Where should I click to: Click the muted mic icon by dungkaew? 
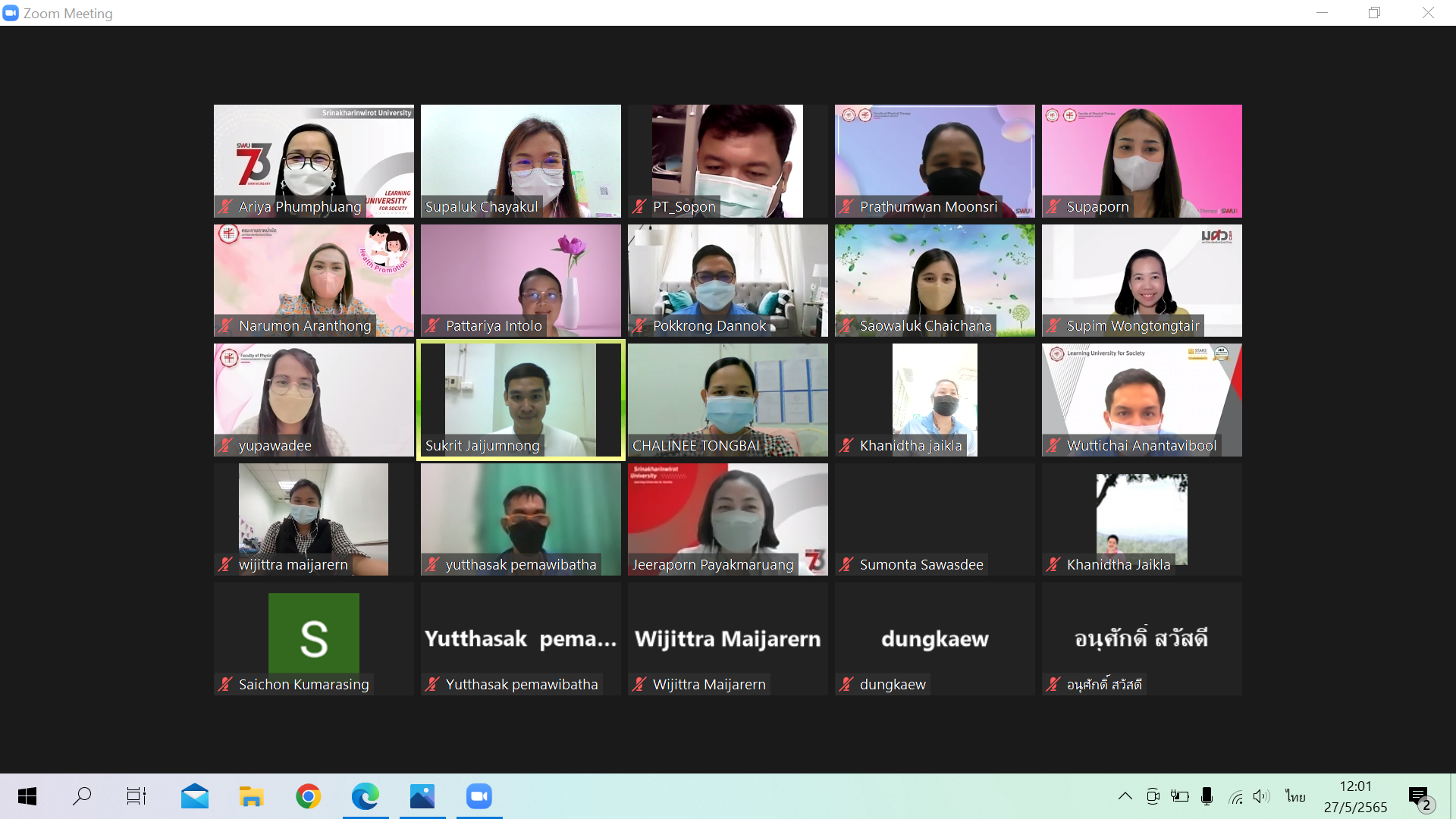[x=846, y=685]
